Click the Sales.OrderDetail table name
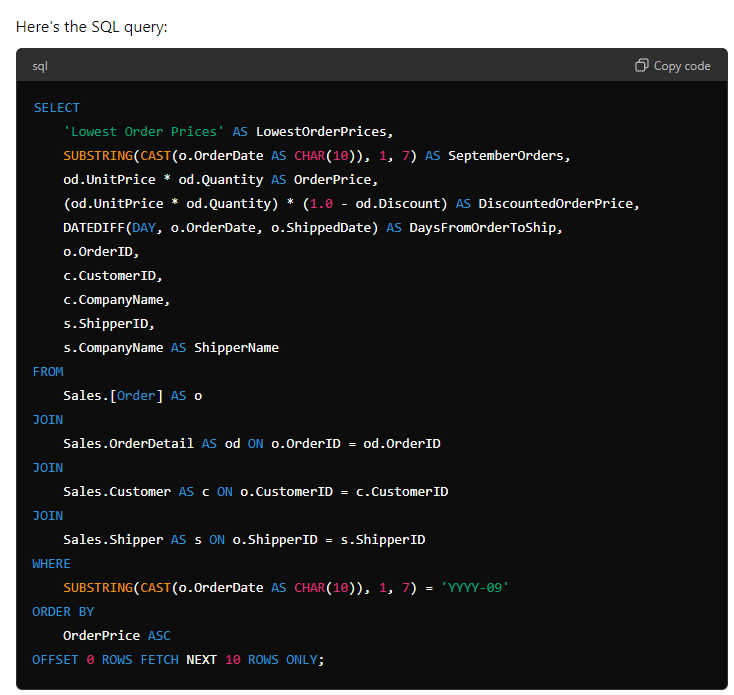The width and height of the screenshot is (734, 695). (128, 444)
